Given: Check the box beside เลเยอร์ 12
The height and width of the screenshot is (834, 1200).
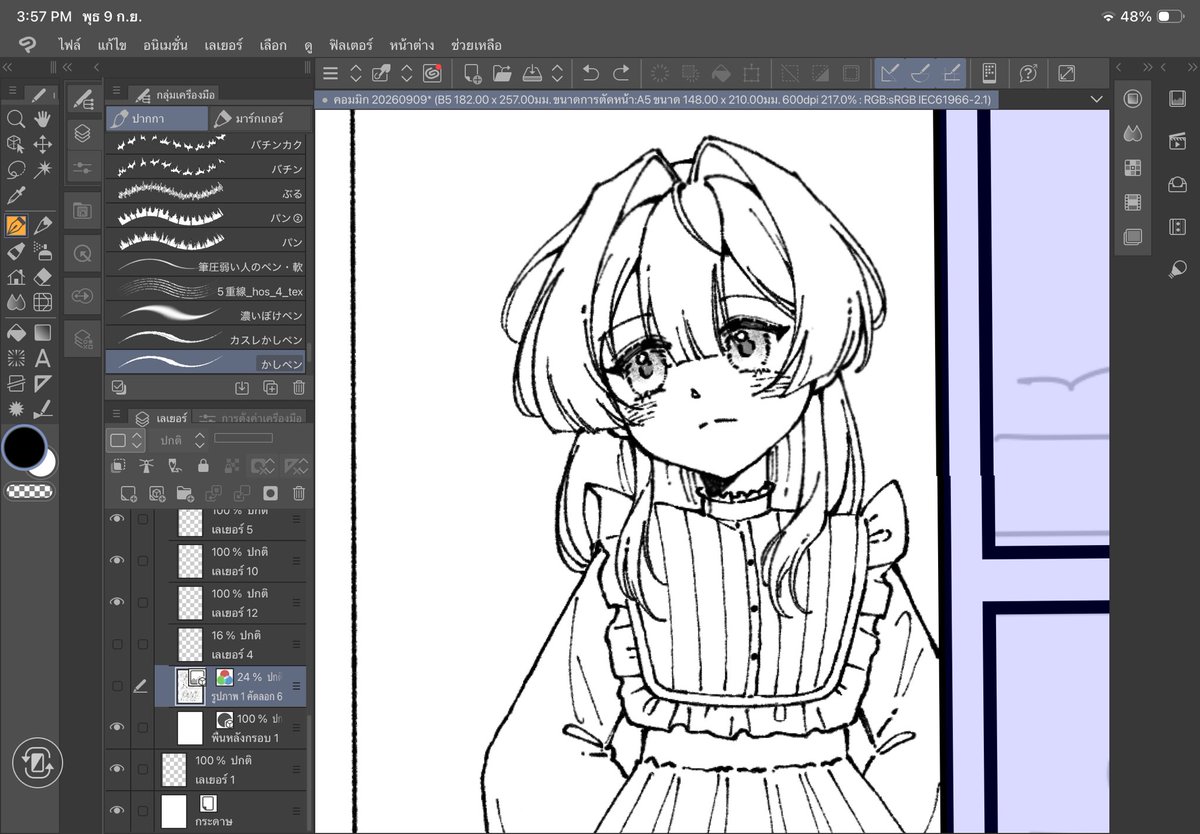Looking at the screenshot, I should click(x=142, y=602).
